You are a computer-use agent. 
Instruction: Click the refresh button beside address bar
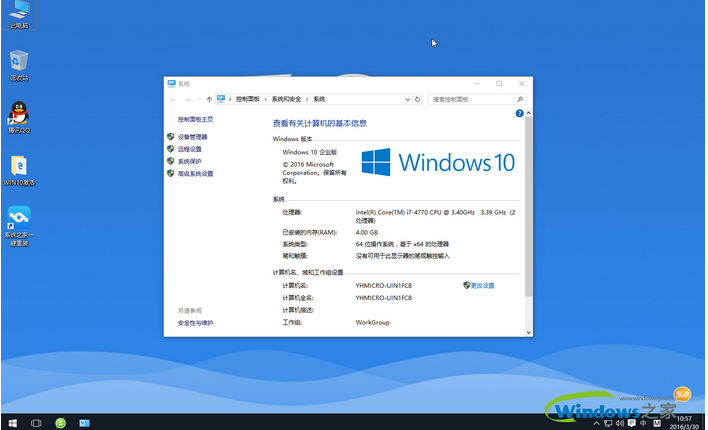(x=417, y=100)
